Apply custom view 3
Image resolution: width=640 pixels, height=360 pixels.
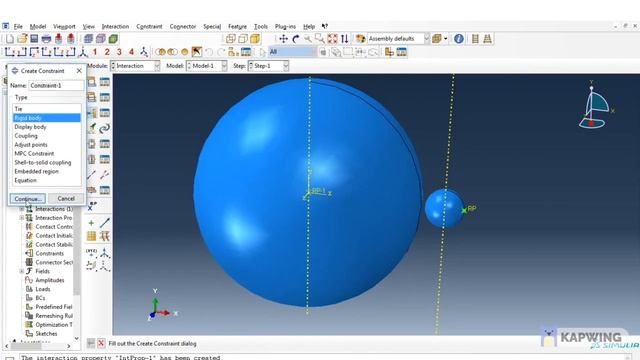click(119, 52)
